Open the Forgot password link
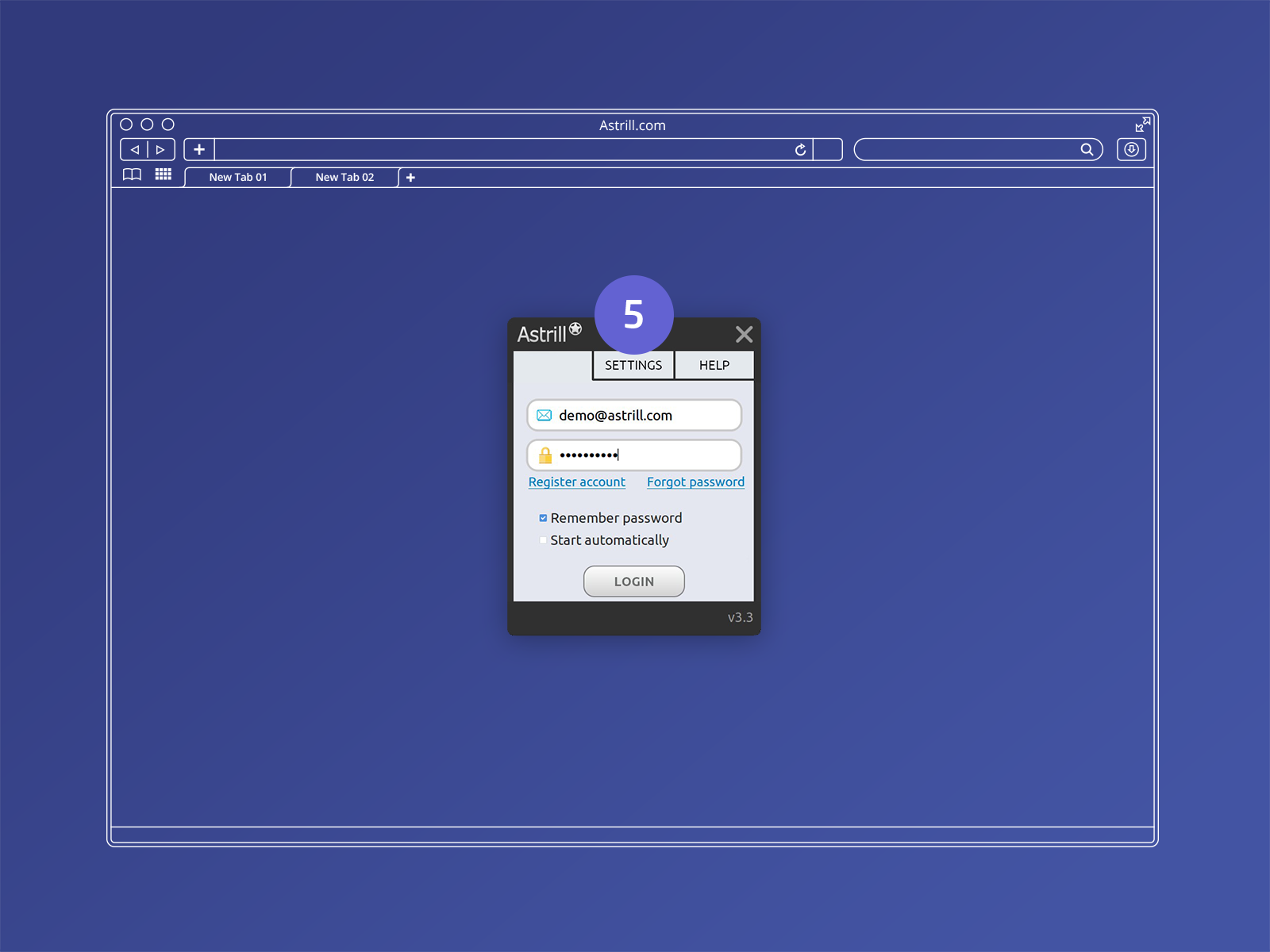 [x=695, y=482]
